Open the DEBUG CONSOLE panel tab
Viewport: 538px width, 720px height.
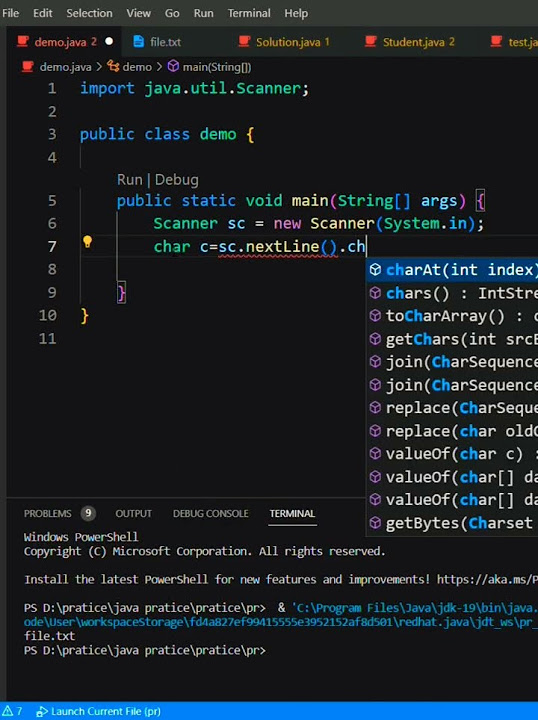pos(211,513)
